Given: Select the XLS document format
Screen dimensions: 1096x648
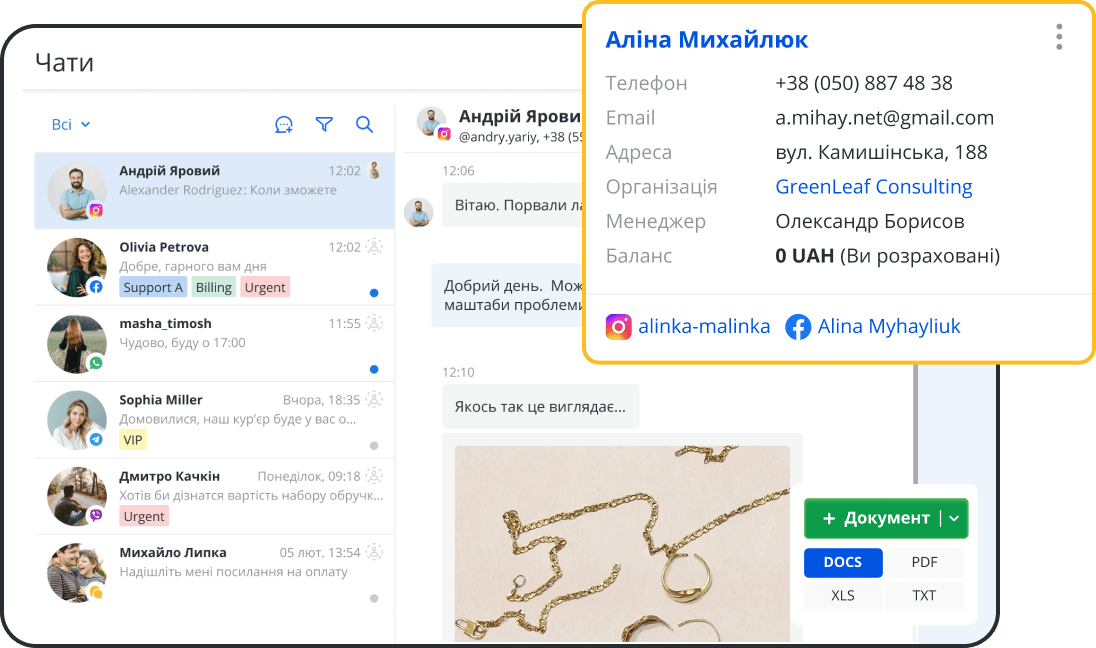Looking at the screenshot, I should point(843,595).
